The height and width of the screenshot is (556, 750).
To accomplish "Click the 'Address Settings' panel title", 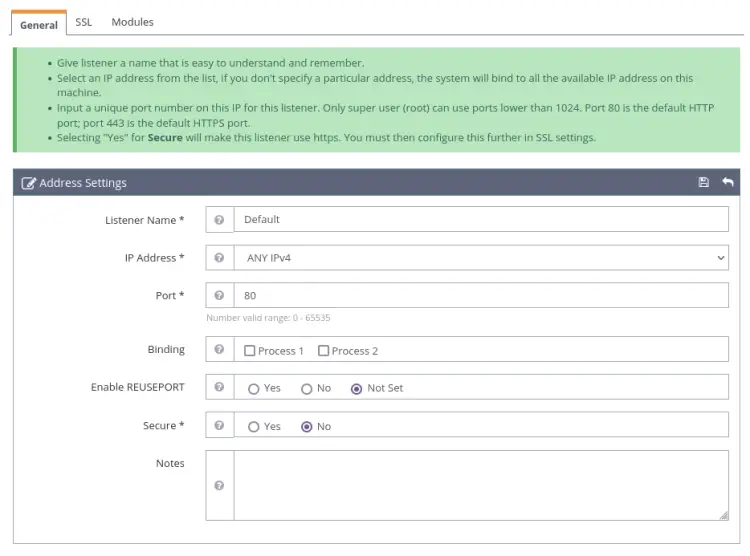I will click(83, 183).
